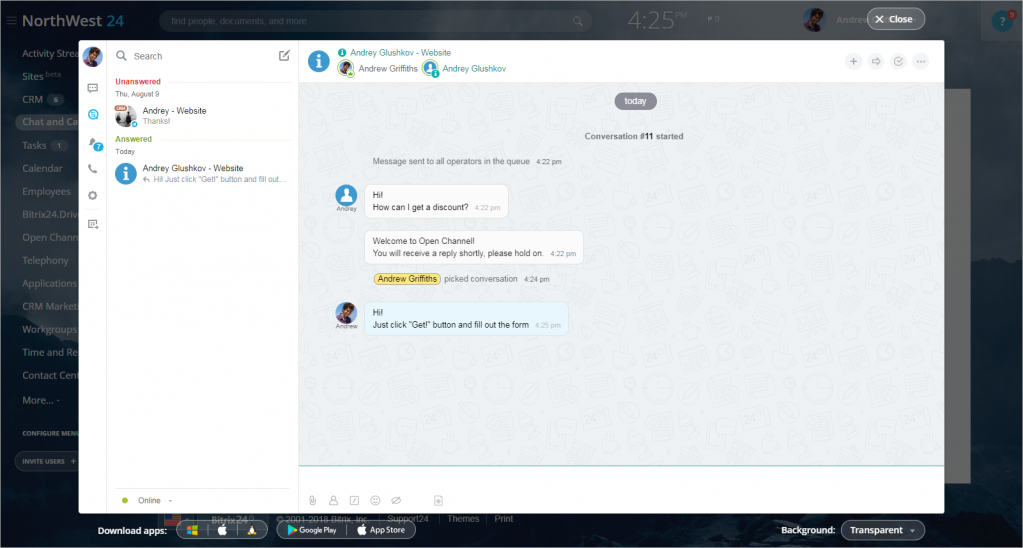Click the bottom sidebar add-chat panel icon

click(93, 224)
